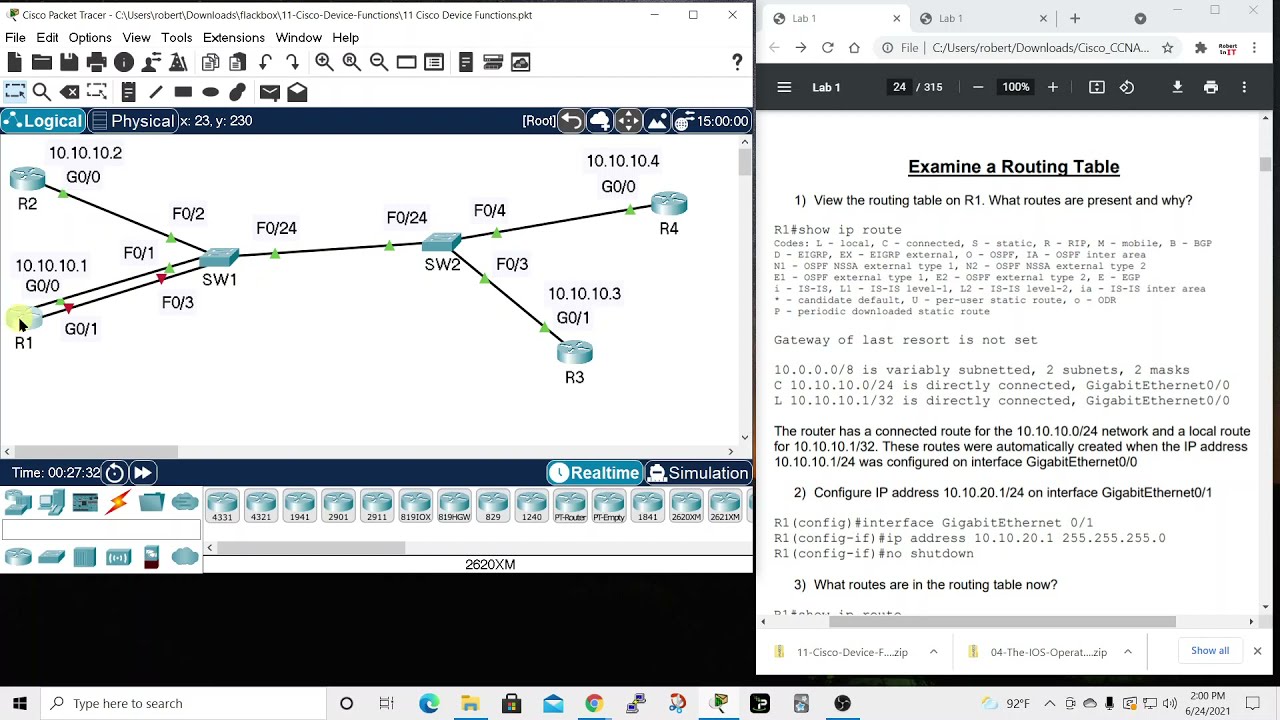Open the Options menu
1280x720 pixels.
click(x=90, y=38)
